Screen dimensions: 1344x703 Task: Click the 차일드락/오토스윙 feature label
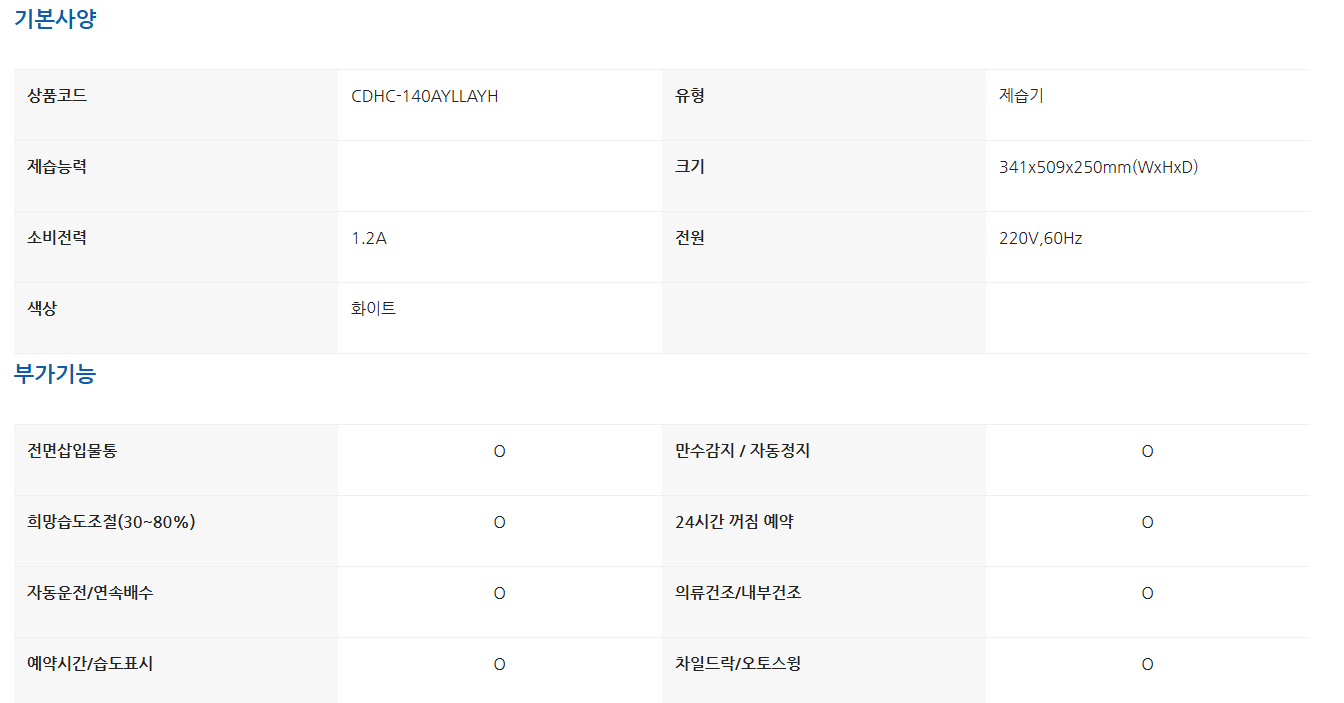pyautogui.click(x=738, y=664)
